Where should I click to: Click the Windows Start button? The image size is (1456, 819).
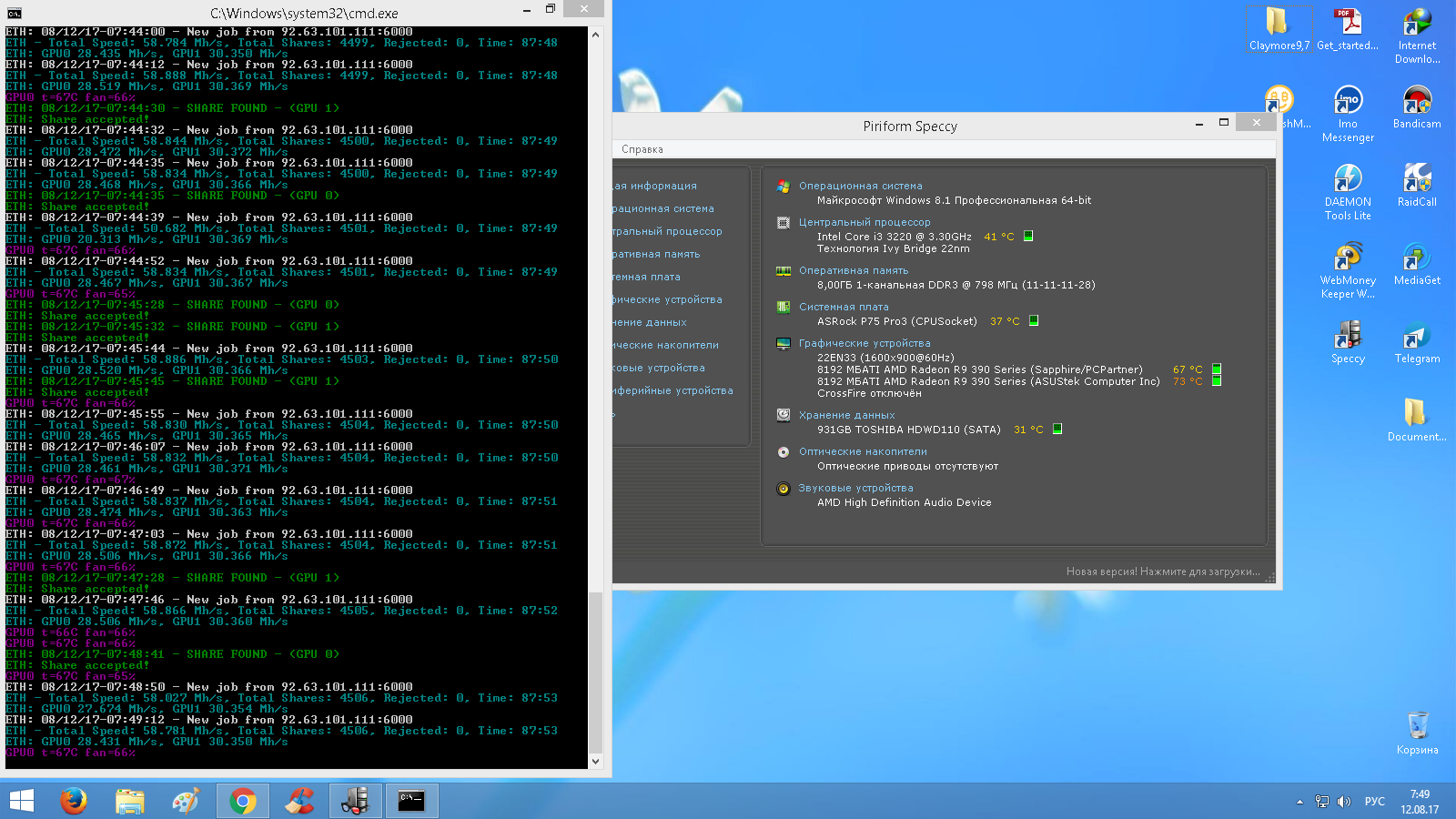click(x=21, y=801)
